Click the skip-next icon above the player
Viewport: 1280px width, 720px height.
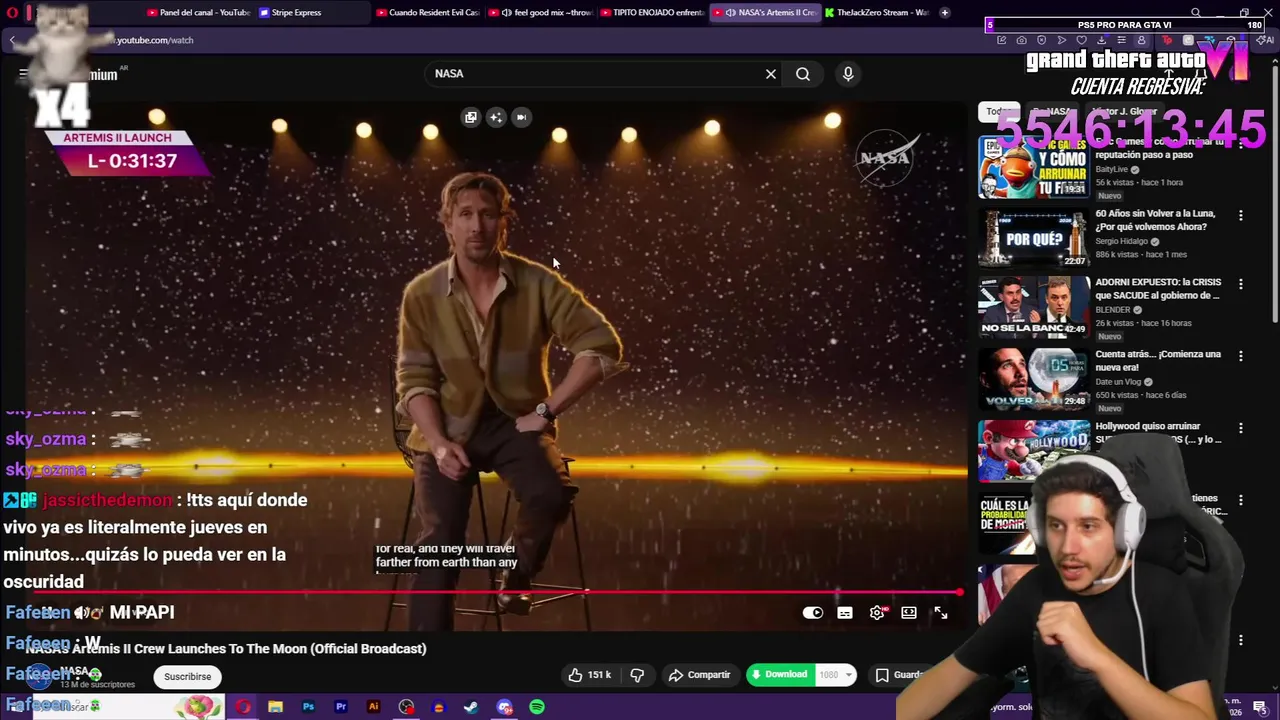click(x=521, y=117)
